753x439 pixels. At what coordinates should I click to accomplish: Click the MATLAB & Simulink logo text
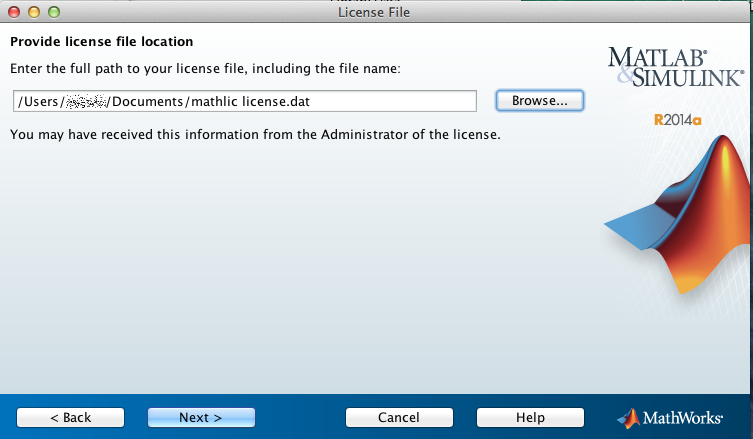coord(676,67)
